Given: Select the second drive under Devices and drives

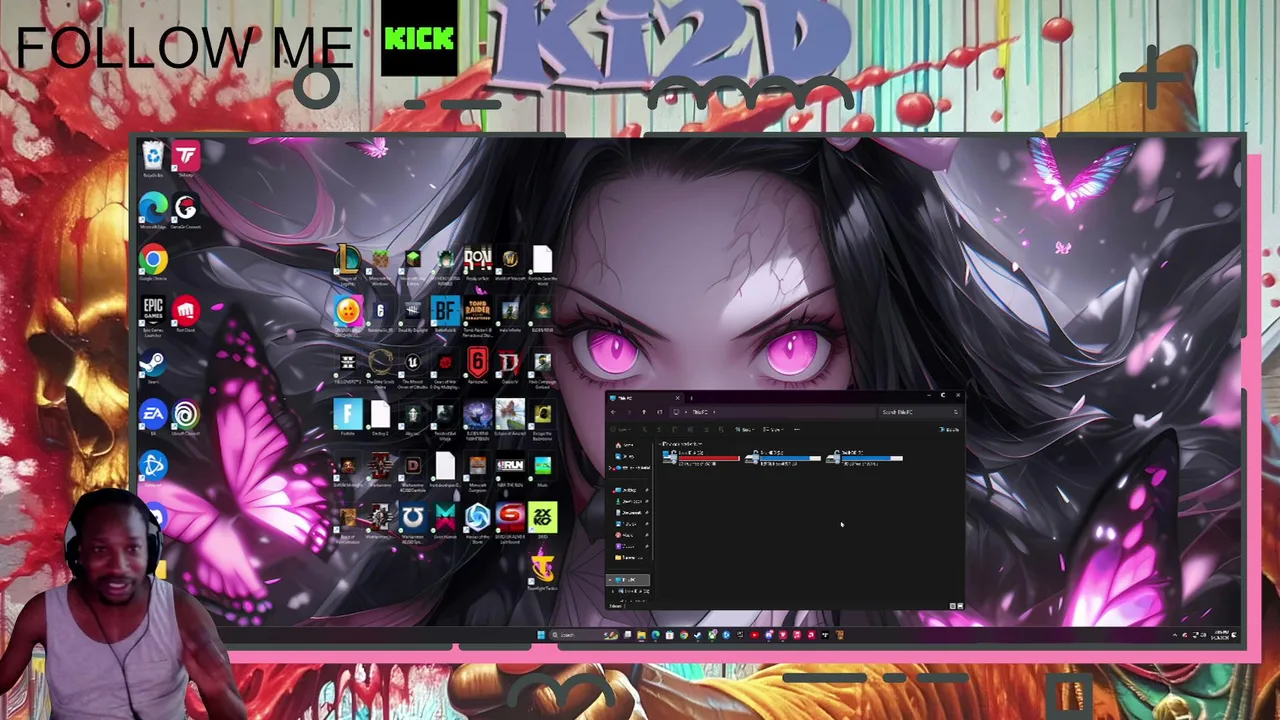Looking at the screenshot, I should click(784, 458).
